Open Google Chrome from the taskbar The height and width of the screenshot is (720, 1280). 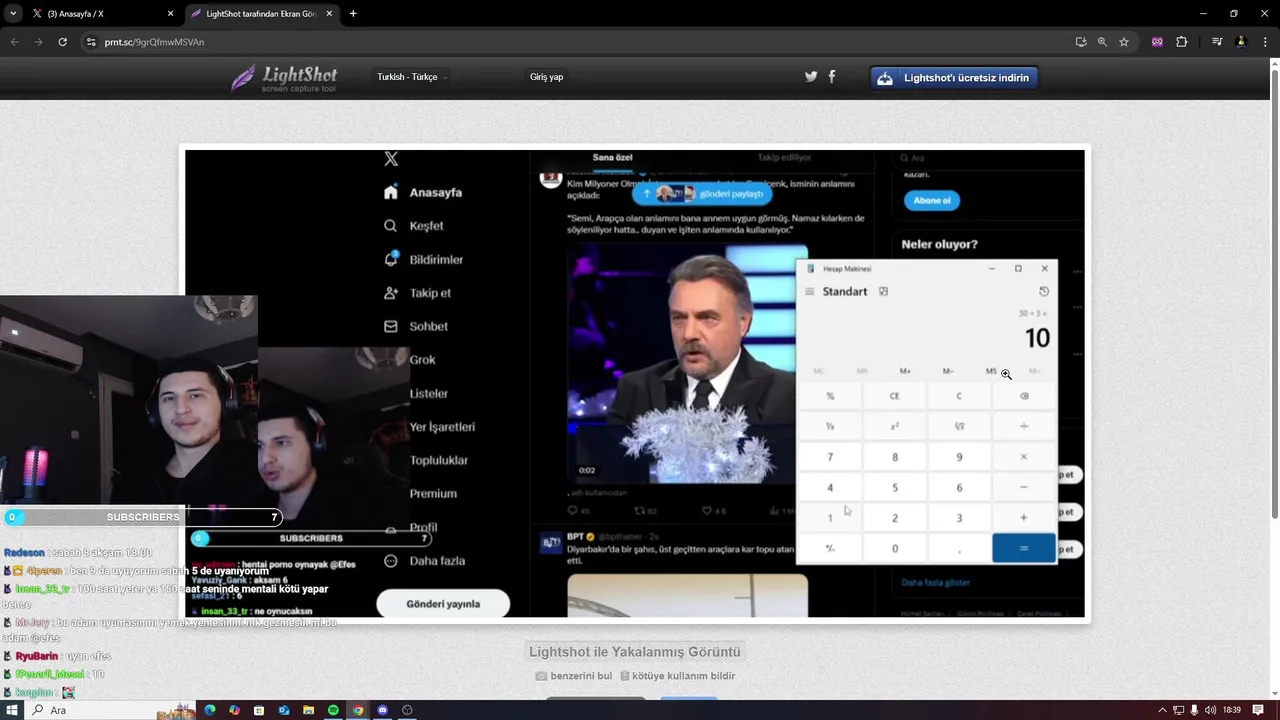click(x=358, y=710)
